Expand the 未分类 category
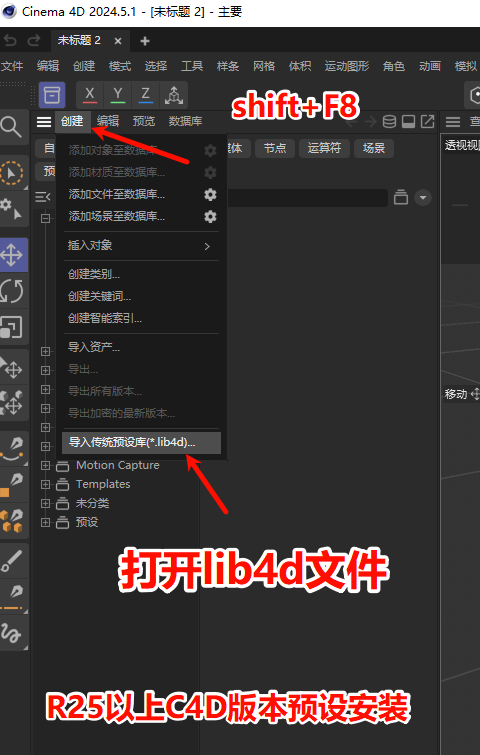 [45, 503]
